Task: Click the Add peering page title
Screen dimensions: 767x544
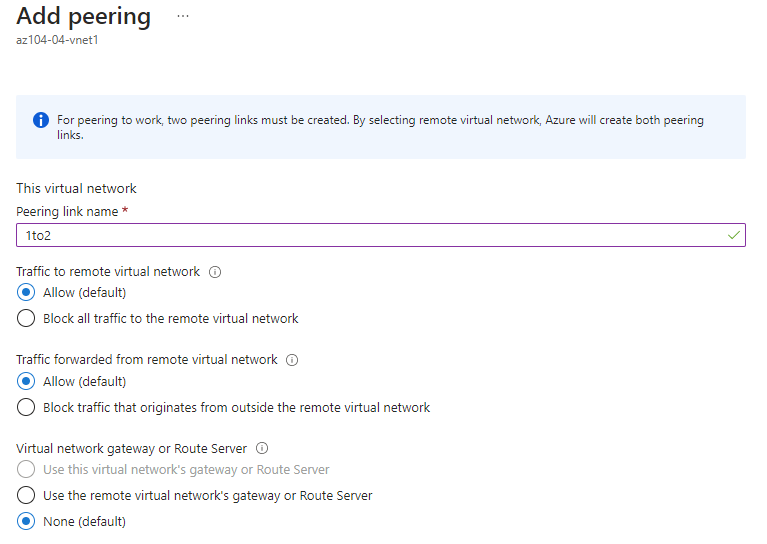Action: pyautogui.click(x=84, y=17)
